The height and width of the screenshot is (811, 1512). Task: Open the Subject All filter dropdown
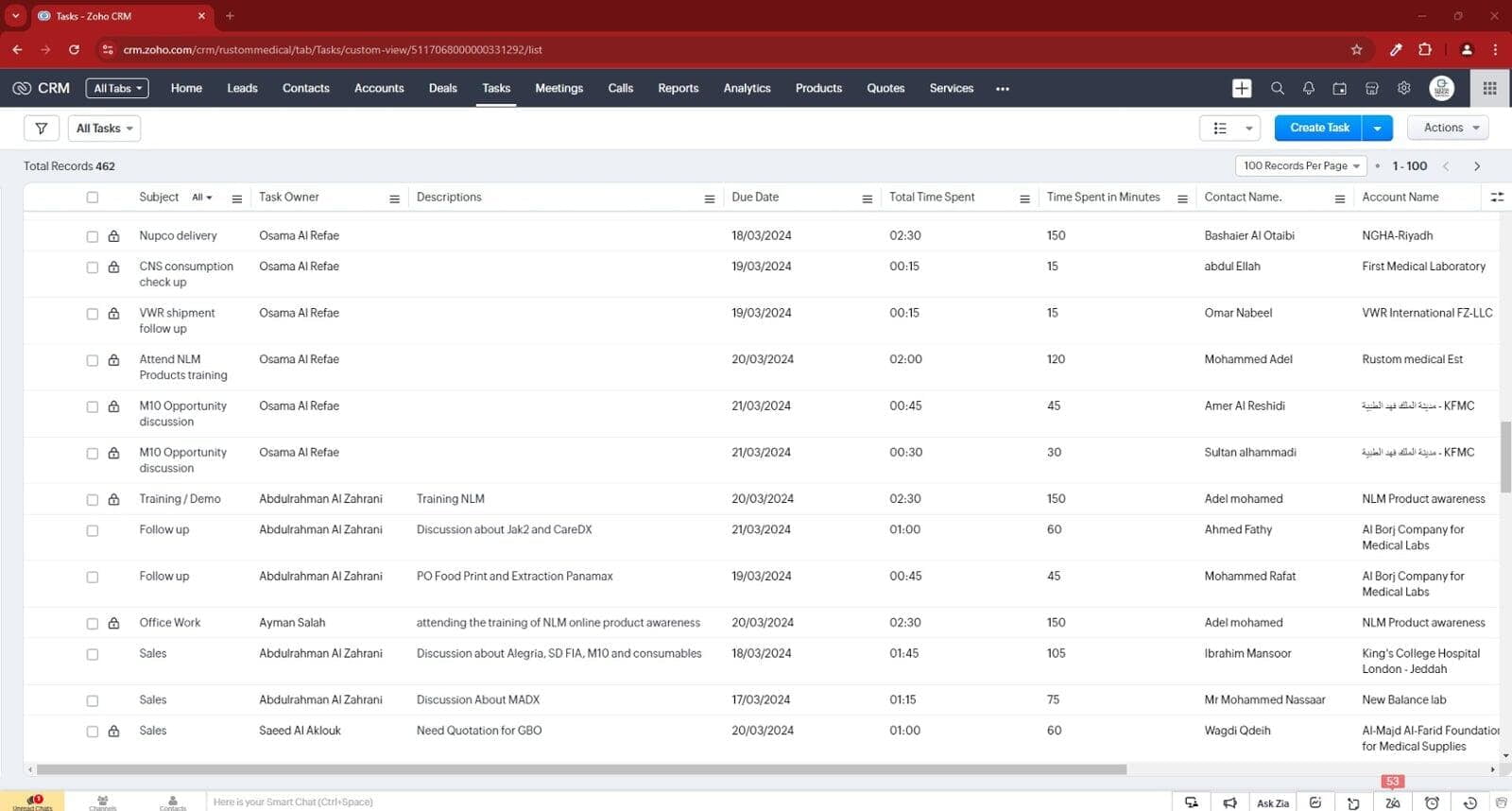tap(202, 198)
